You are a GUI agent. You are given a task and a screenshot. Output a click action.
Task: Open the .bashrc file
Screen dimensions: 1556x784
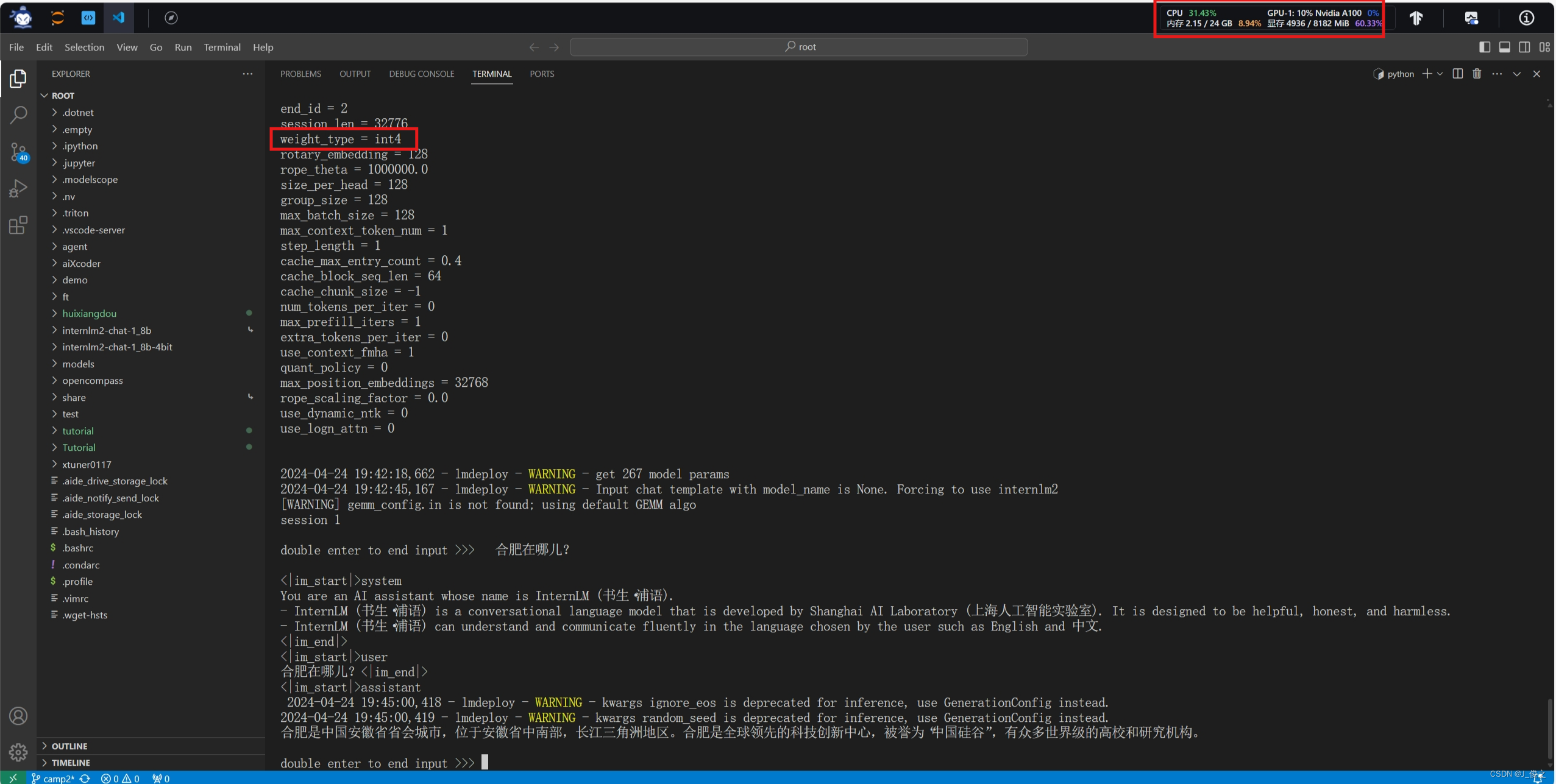pyautogui.click(x=151, y=548)
